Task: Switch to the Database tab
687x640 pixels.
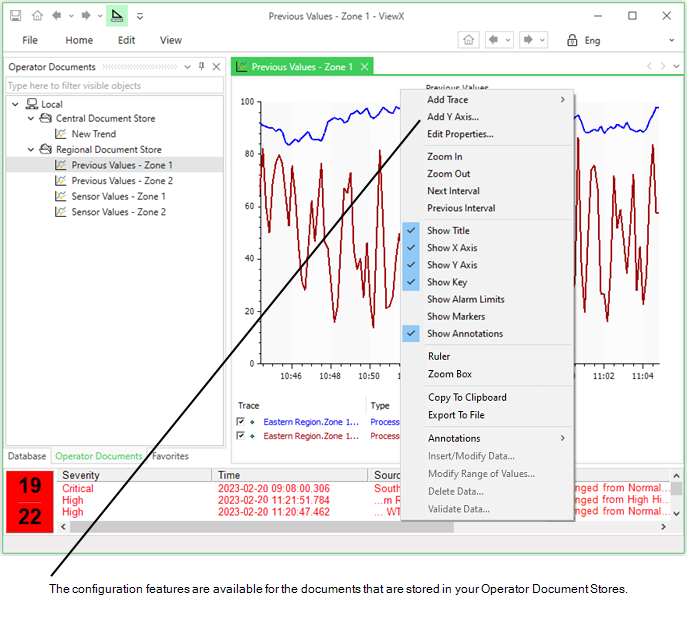Action: [27, 456]
